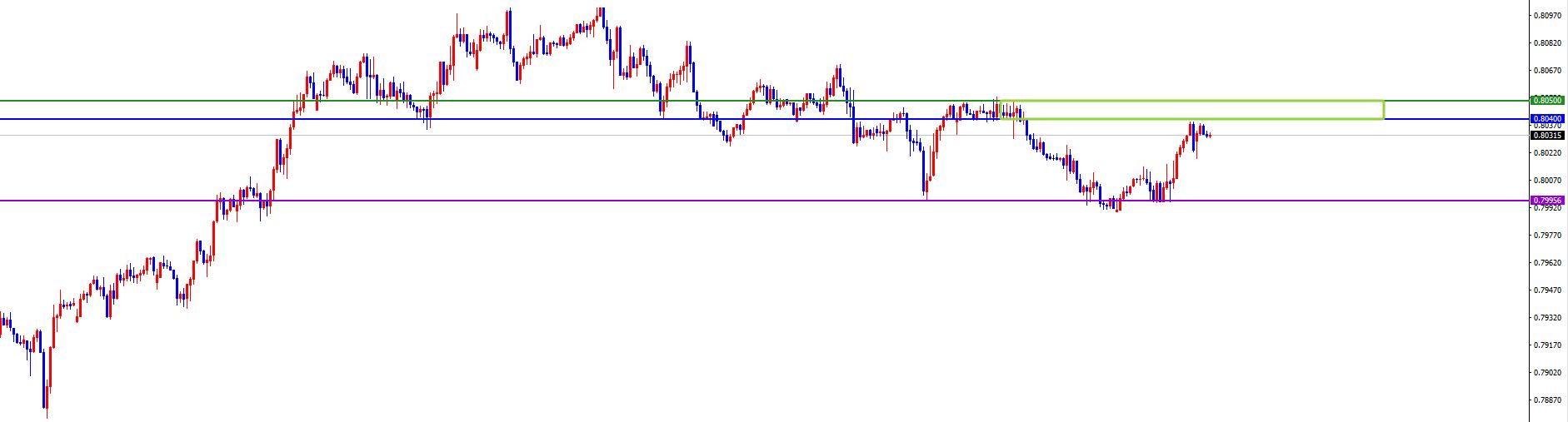This screenshot has height=422, width=1568.
Task: Click the black 0.80315 current price tag
Action: pos(1547,136)
